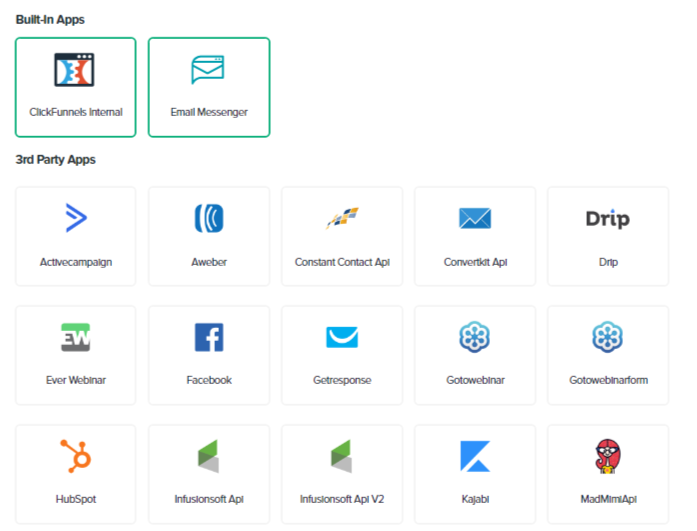The image size is (697, 531).
Task: Pick the Gotowebinar flower icon
Action: point(475,337)
